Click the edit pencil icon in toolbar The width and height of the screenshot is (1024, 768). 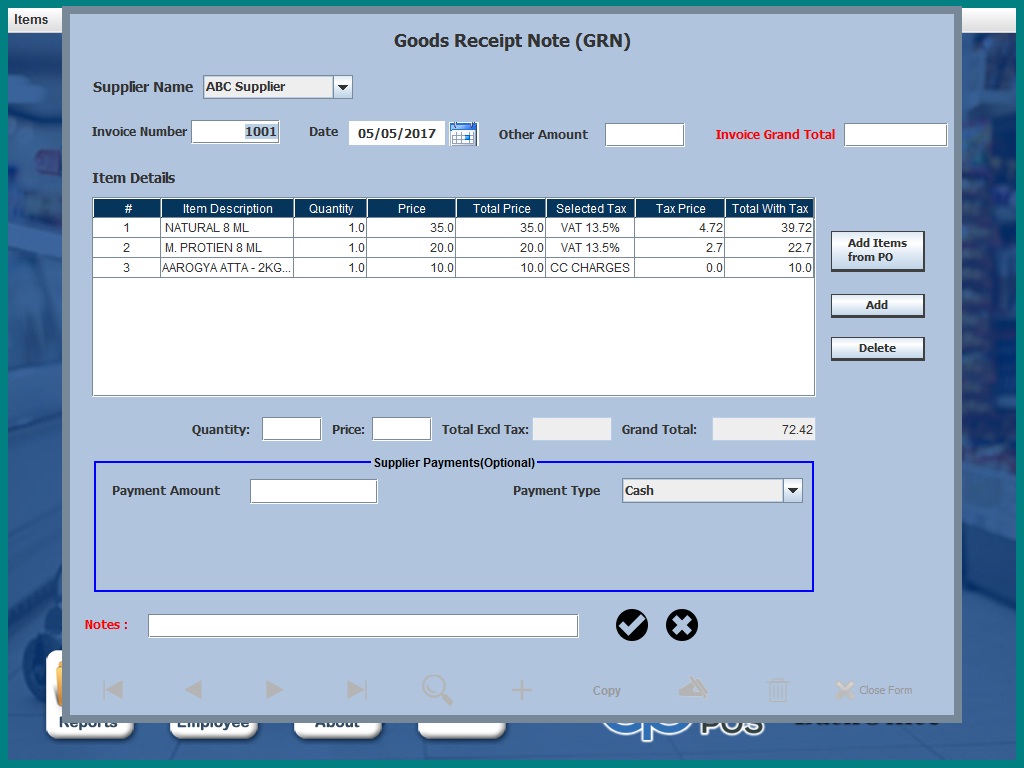(x=694, y=688)
